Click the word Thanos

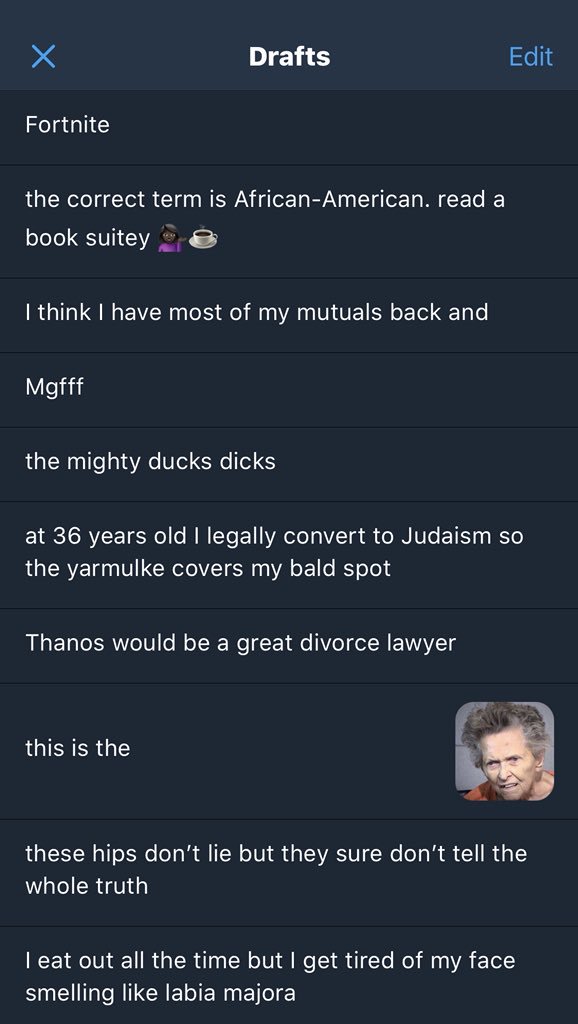point(65,643)
